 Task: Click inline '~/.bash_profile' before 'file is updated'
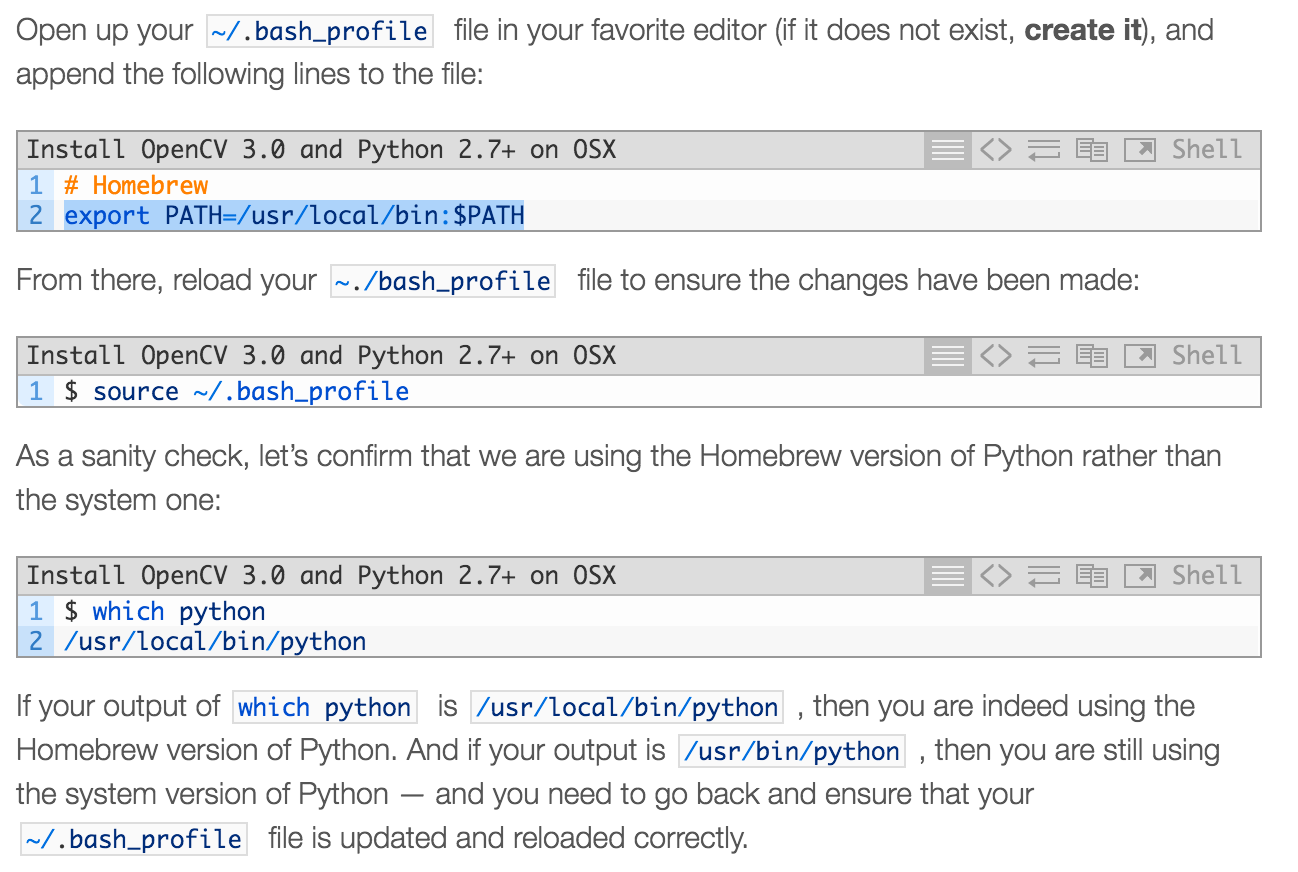pos(134,839)
